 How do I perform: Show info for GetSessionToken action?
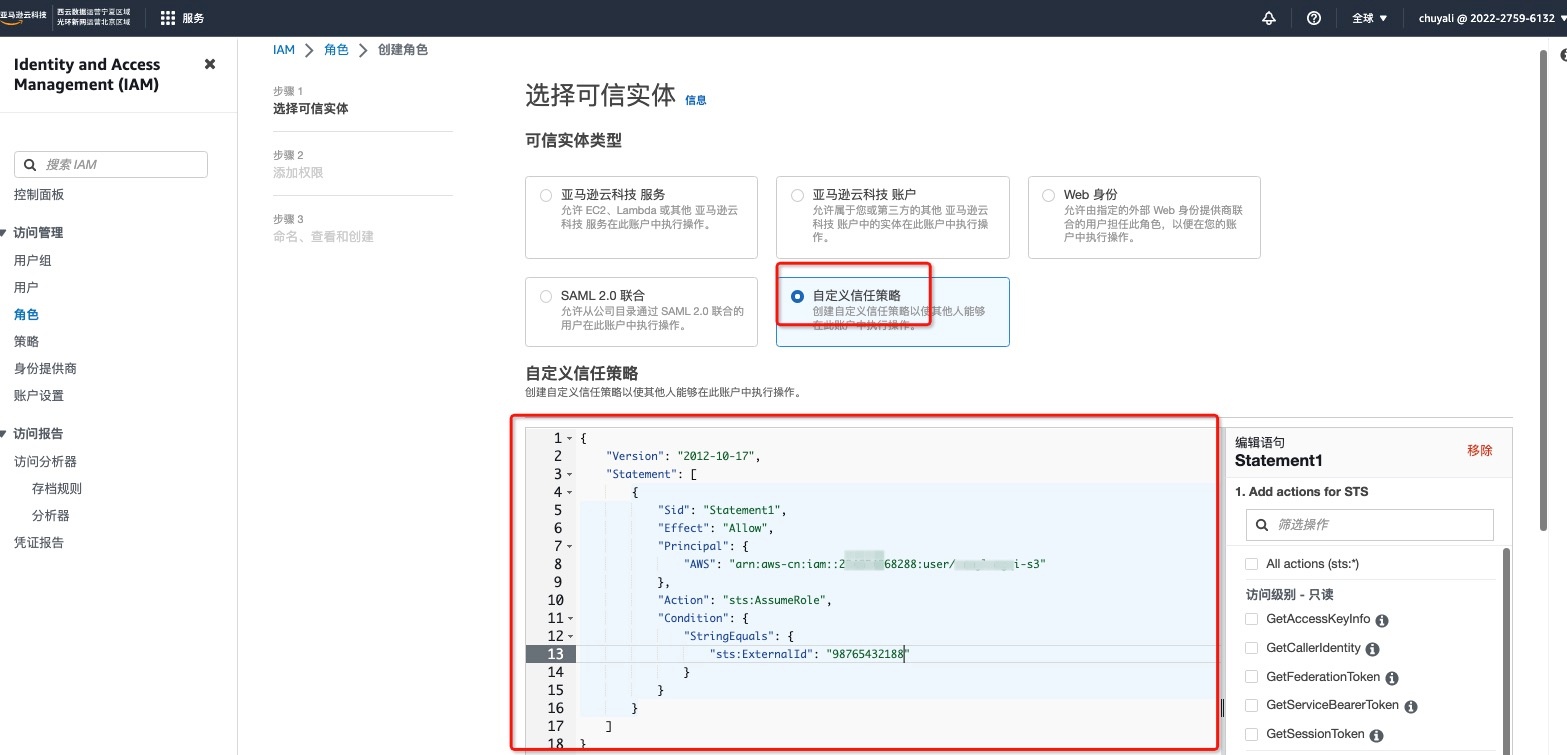tap(1376, 735)
